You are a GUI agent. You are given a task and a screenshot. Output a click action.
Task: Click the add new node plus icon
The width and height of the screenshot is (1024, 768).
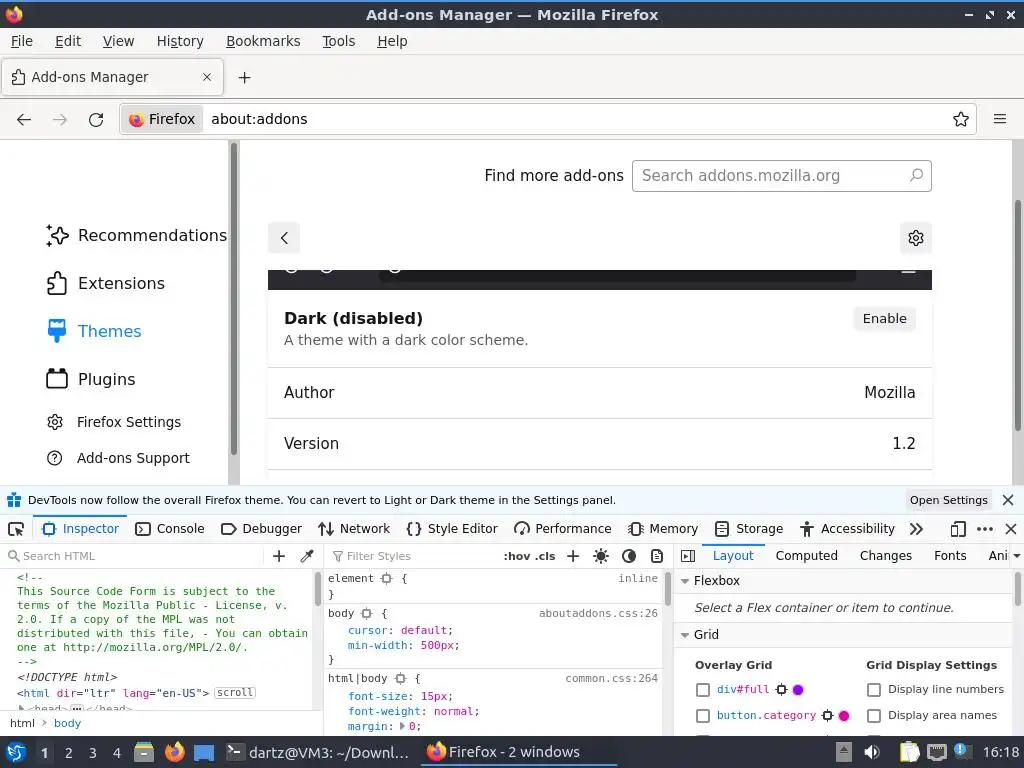pos(279,556)
